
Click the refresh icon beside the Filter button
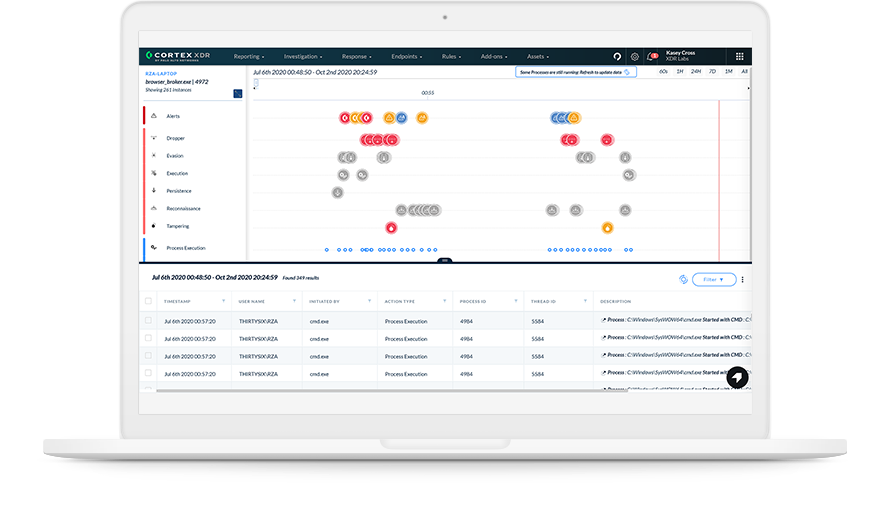(x=683, y=280)
